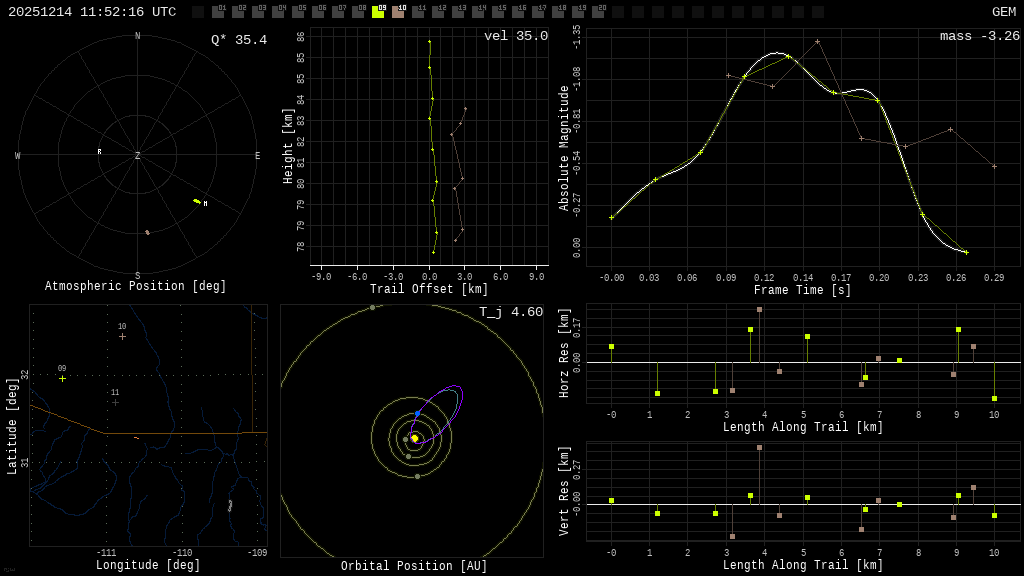Click the GEM shower label

pos(1003,12)
